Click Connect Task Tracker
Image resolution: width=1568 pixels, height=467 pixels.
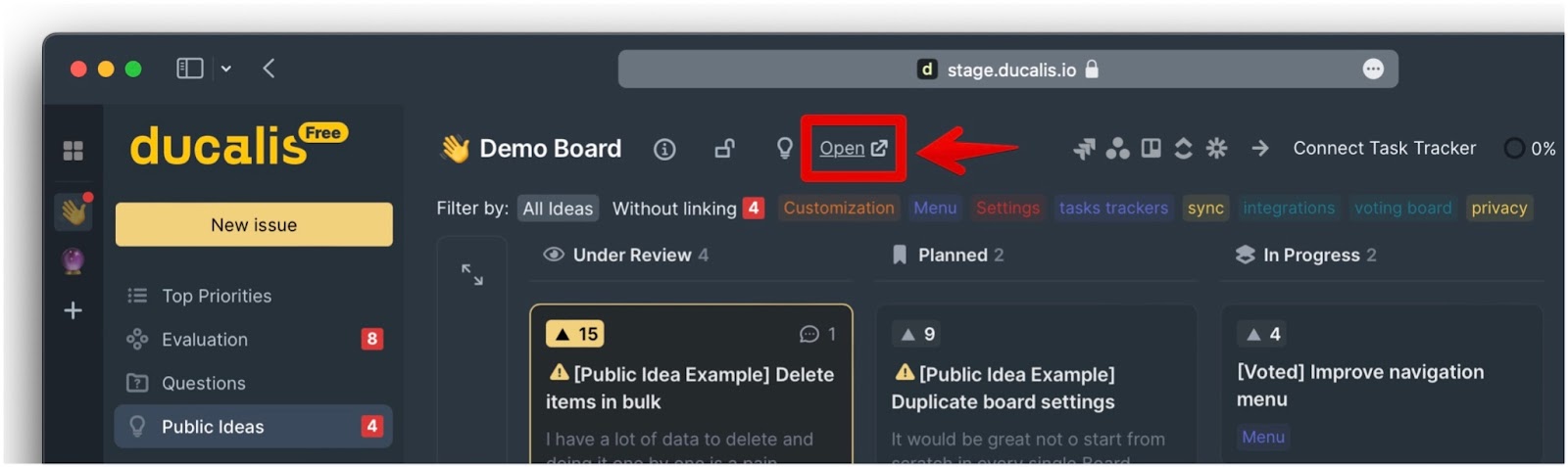(1384, 148)
